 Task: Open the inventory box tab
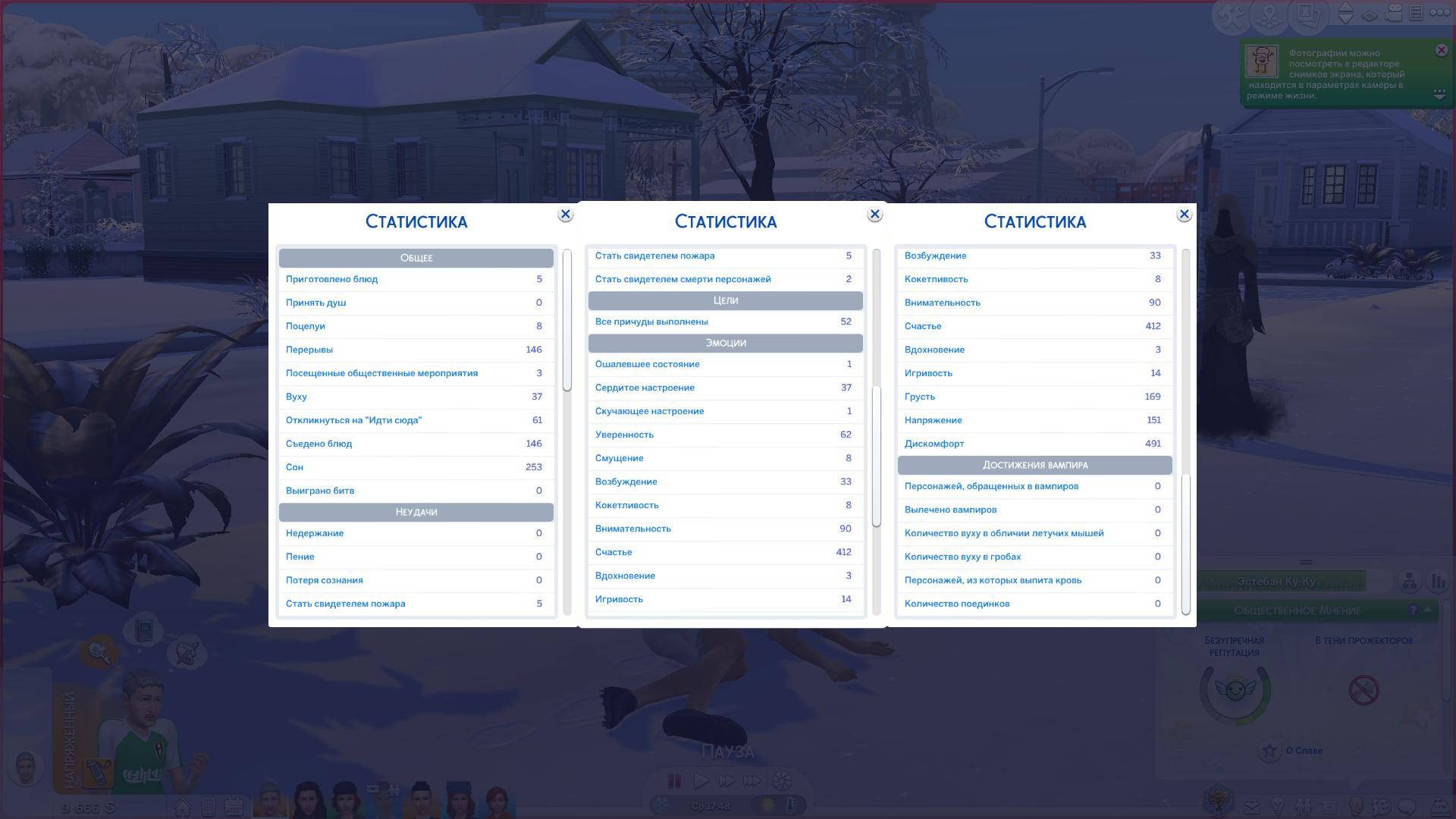1329,808
